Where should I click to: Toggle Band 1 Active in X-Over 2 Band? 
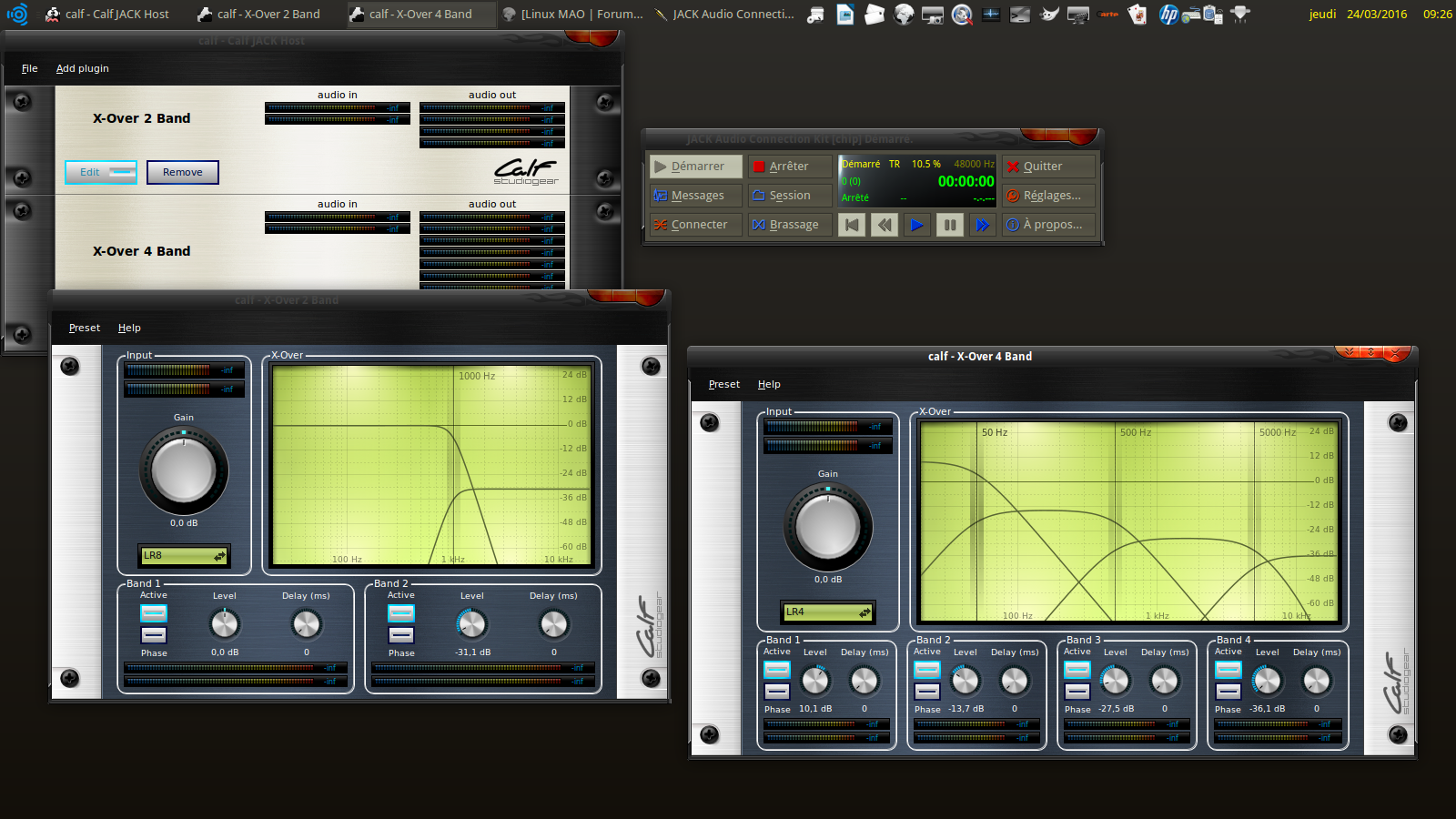(x=154, y=612)
